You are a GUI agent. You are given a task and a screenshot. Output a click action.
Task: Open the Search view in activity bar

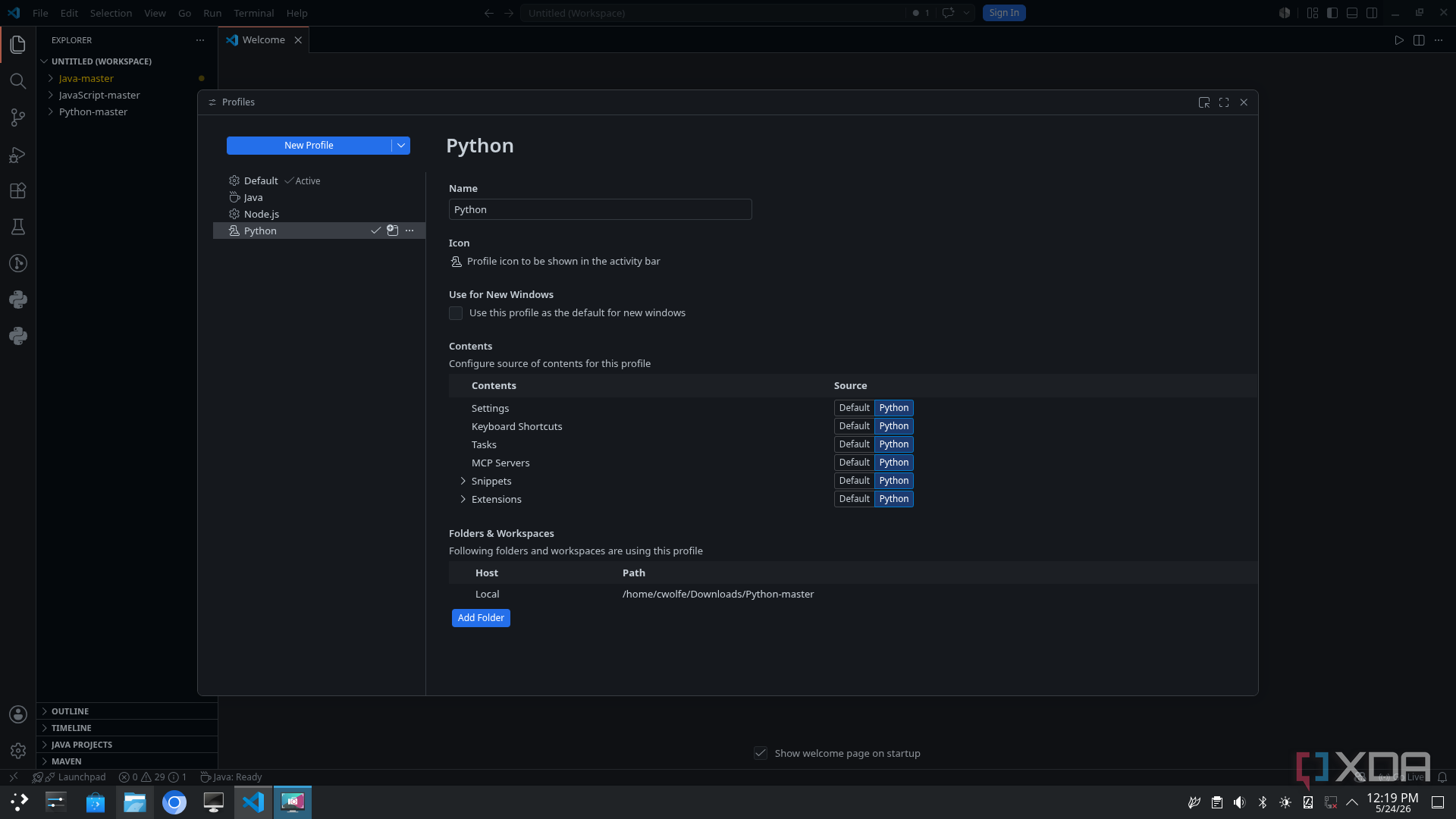pos(18,81)
